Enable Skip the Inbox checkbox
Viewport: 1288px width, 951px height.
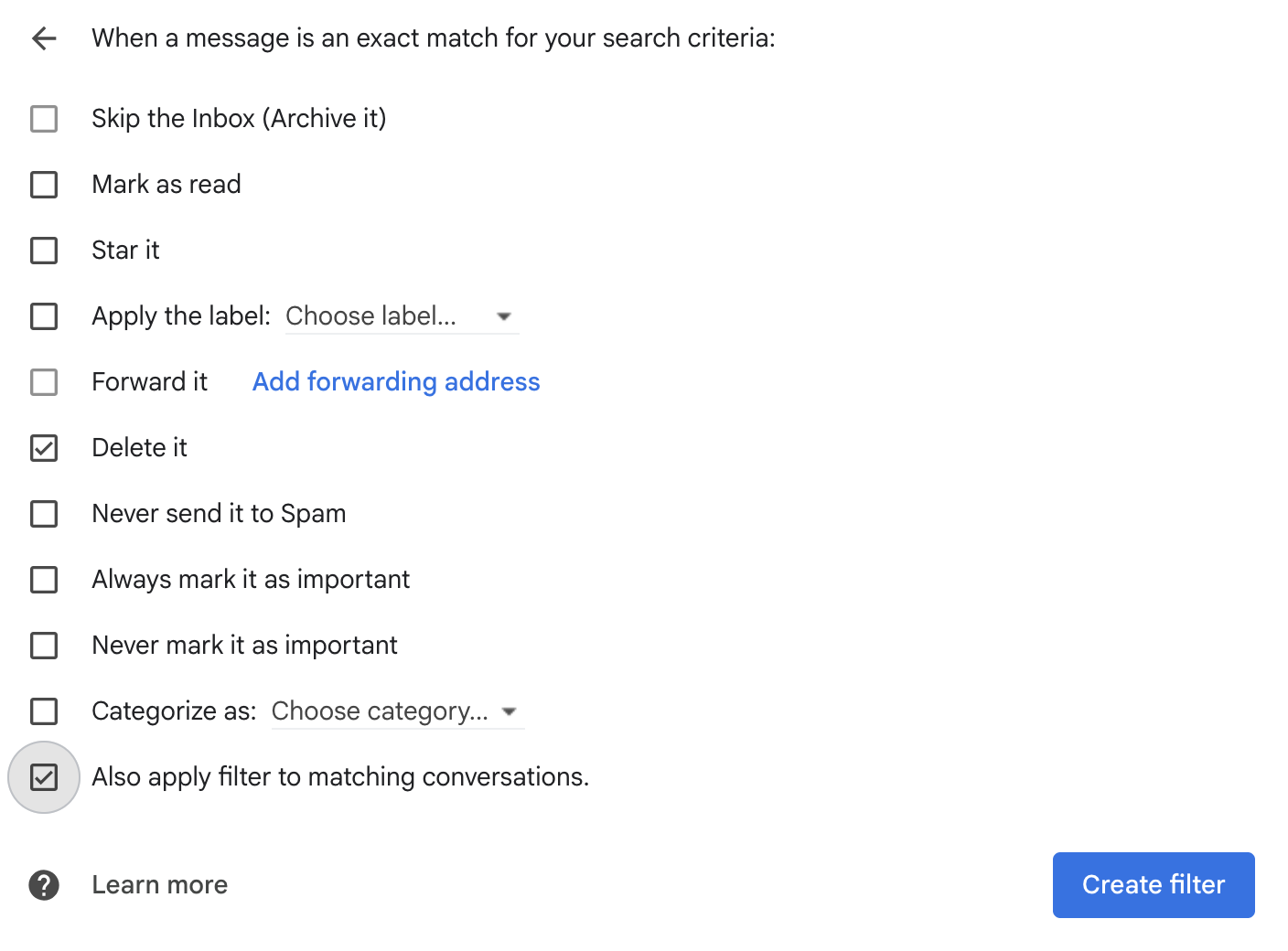point(44,119)
